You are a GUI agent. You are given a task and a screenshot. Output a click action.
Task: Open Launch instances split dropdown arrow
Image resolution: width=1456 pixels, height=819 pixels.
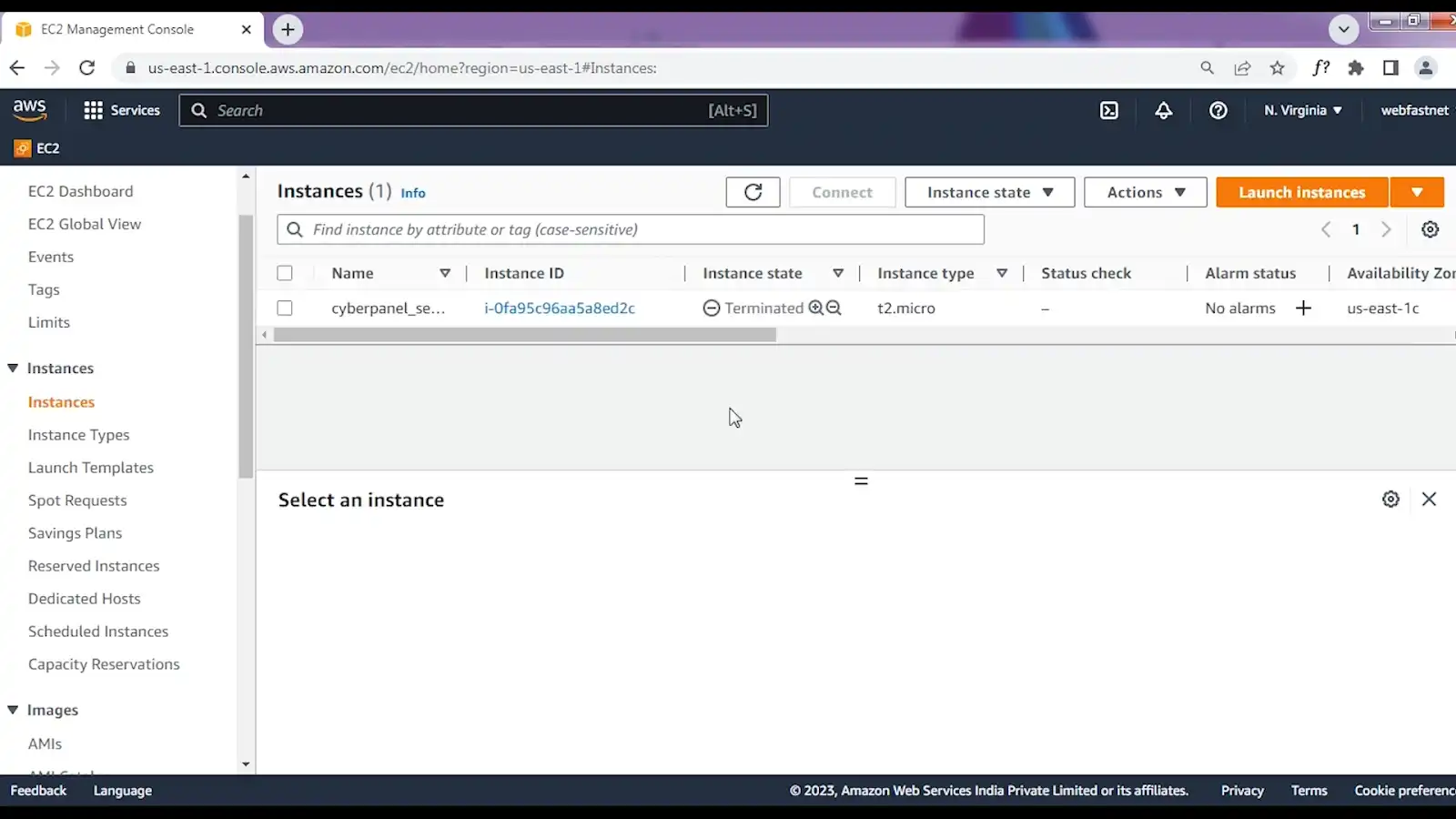[x=1417, y=192]
